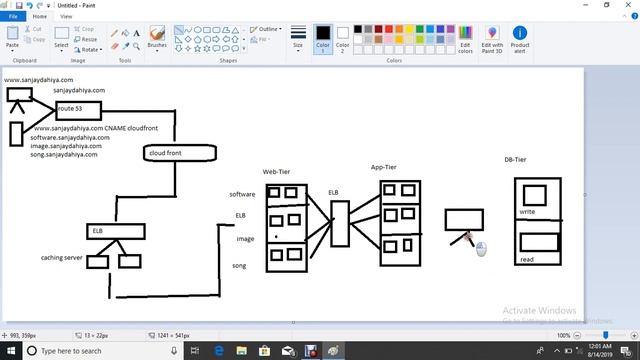Open Edit with Paint 3D
640x360 pixels.
[492, 40]
